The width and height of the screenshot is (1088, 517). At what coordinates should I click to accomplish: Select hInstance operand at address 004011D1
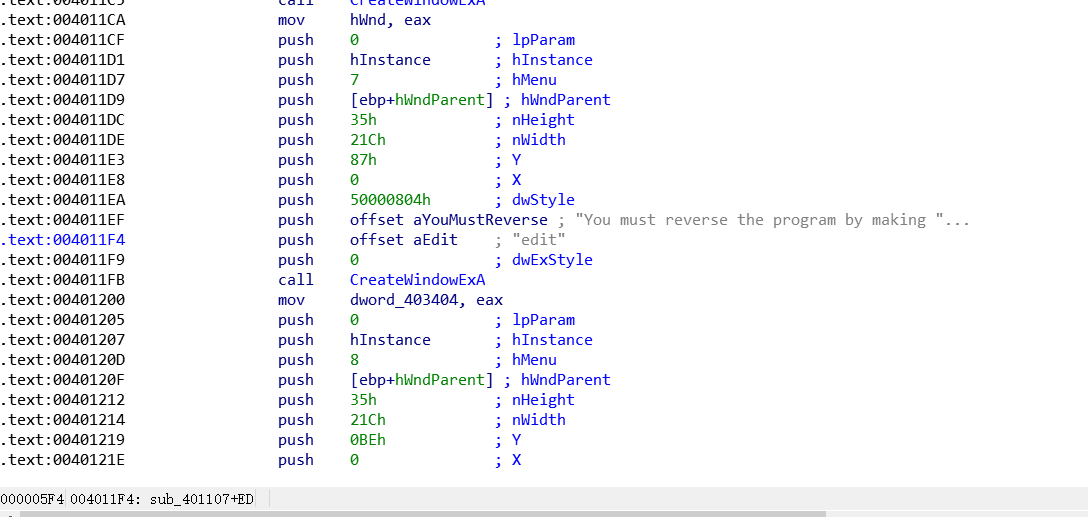[391, 60]
